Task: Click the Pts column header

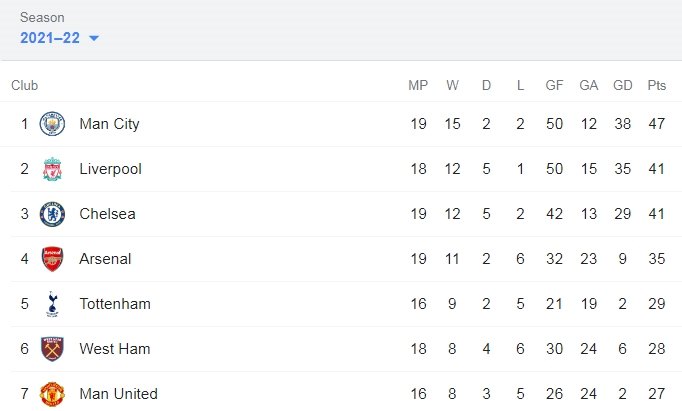Action: [656, 85]
